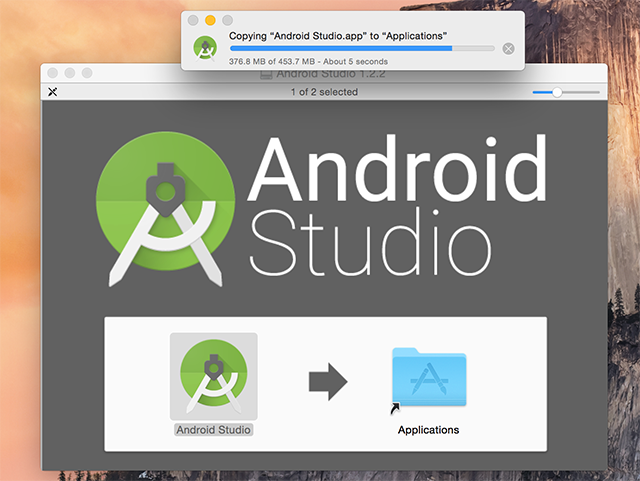Click the copying title text in dialog

coord(338,36)
